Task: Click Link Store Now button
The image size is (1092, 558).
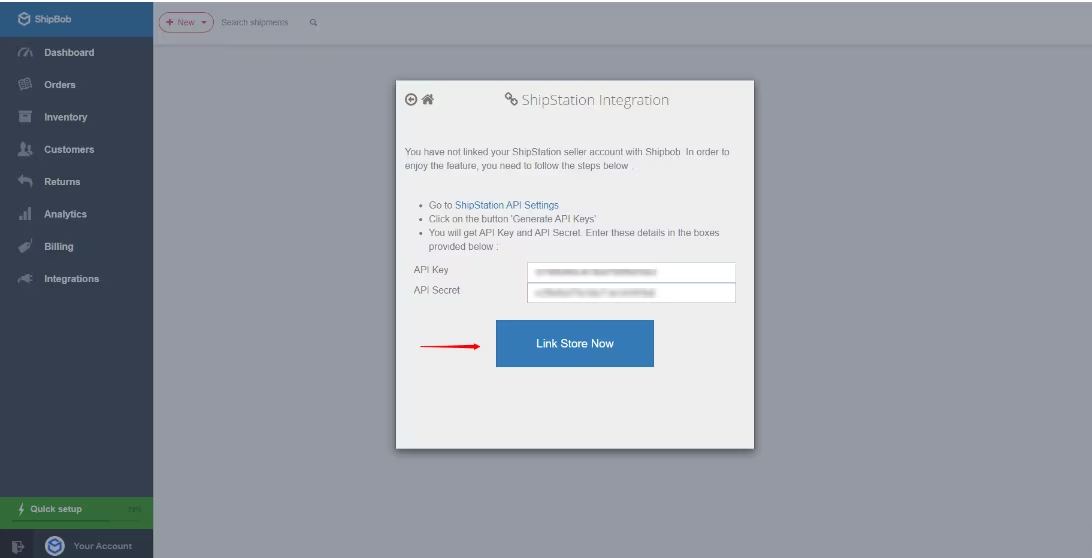Action: click(x=575, y=343)
